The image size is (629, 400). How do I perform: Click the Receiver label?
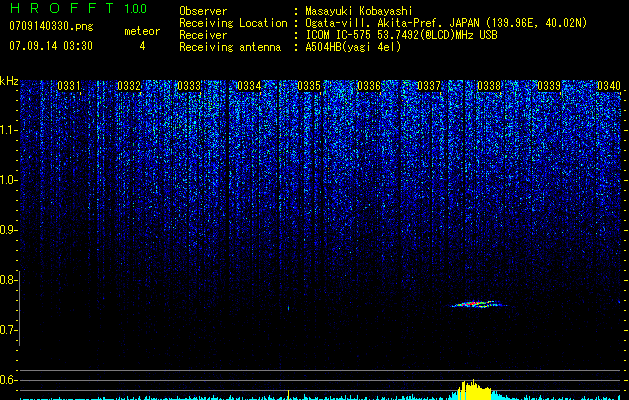point(203,35)
